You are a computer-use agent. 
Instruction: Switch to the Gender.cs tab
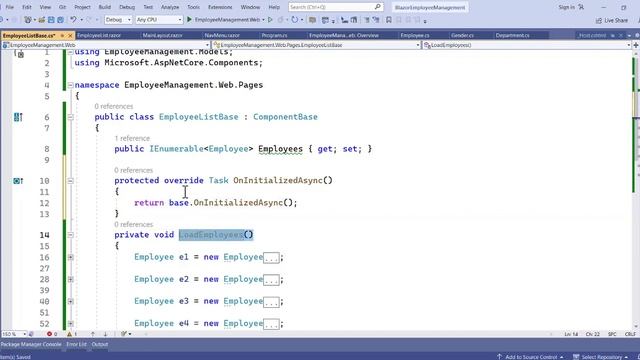pyautogui.click(x=462, y=36)
